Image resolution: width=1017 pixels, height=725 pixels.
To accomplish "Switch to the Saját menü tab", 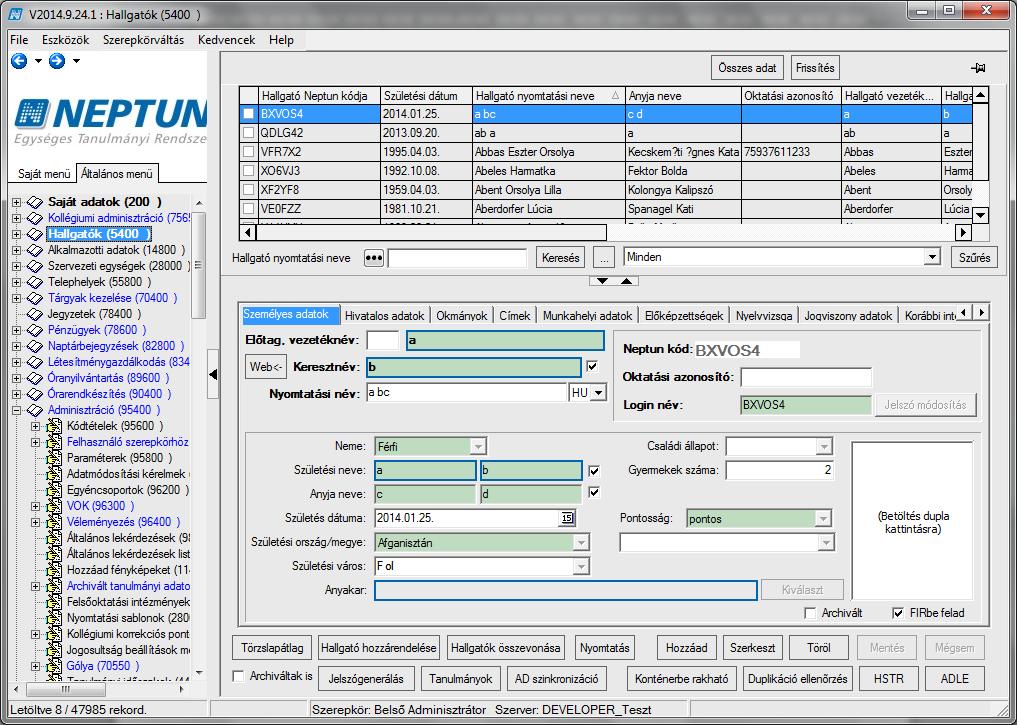I will coord(43,174).
